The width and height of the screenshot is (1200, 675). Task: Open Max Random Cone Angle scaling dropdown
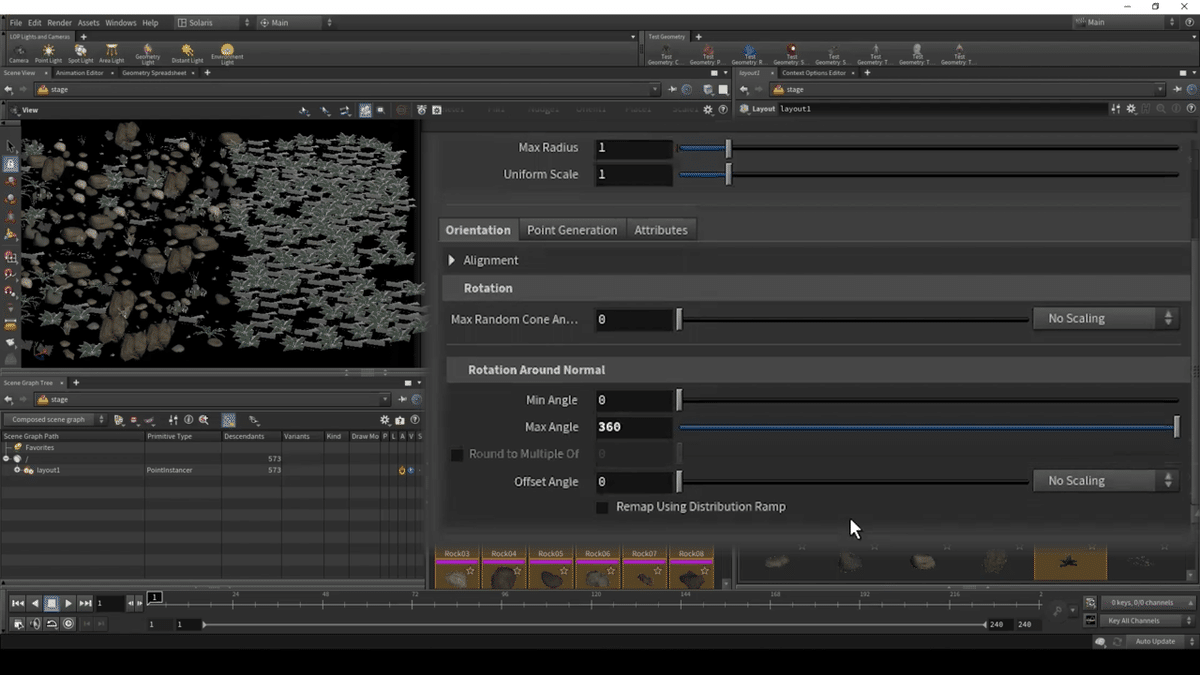click(x=1105, y=319)
